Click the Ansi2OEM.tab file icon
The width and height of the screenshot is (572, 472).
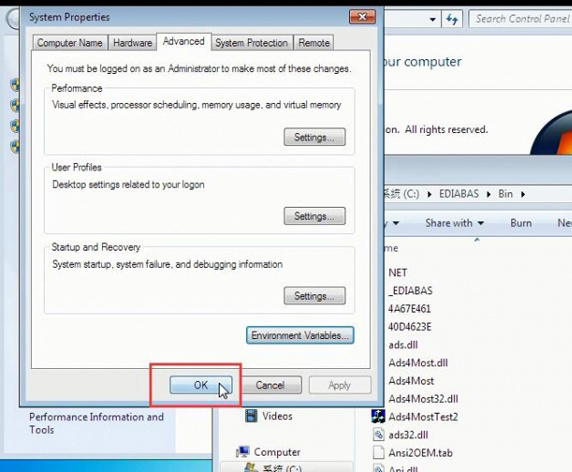pyautogui.click(x=379, y=452)
